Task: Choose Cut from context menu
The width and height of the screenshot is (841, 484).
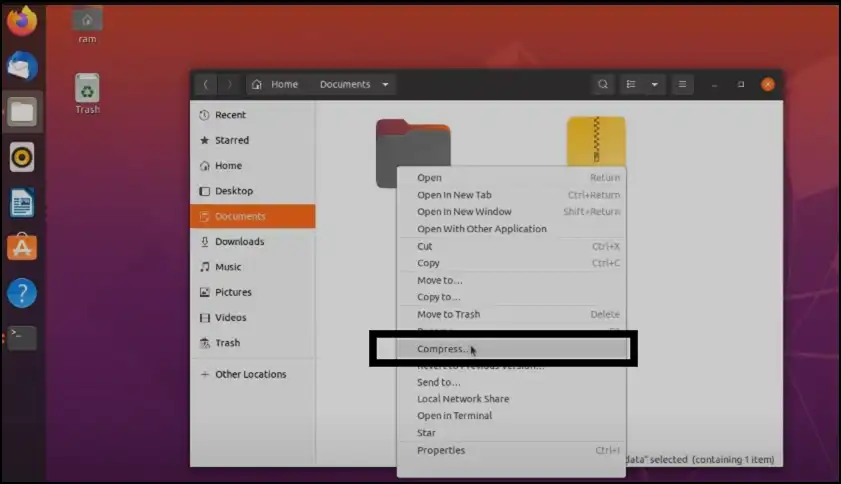Action: (512, 246)
